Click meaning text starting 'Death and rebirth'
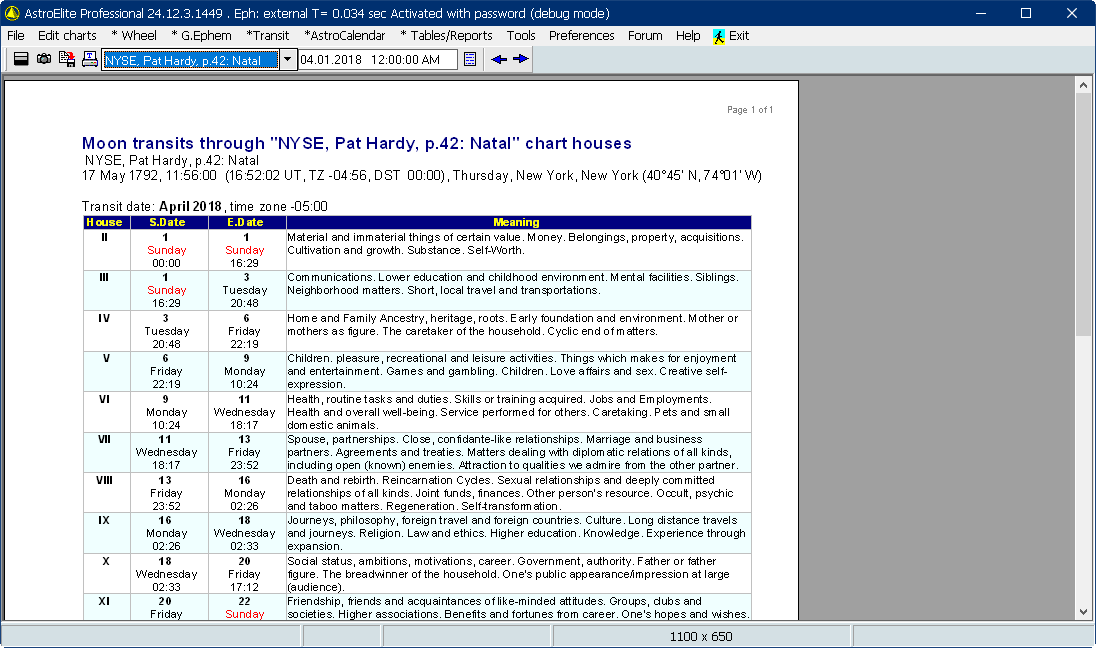 (510, 493)
